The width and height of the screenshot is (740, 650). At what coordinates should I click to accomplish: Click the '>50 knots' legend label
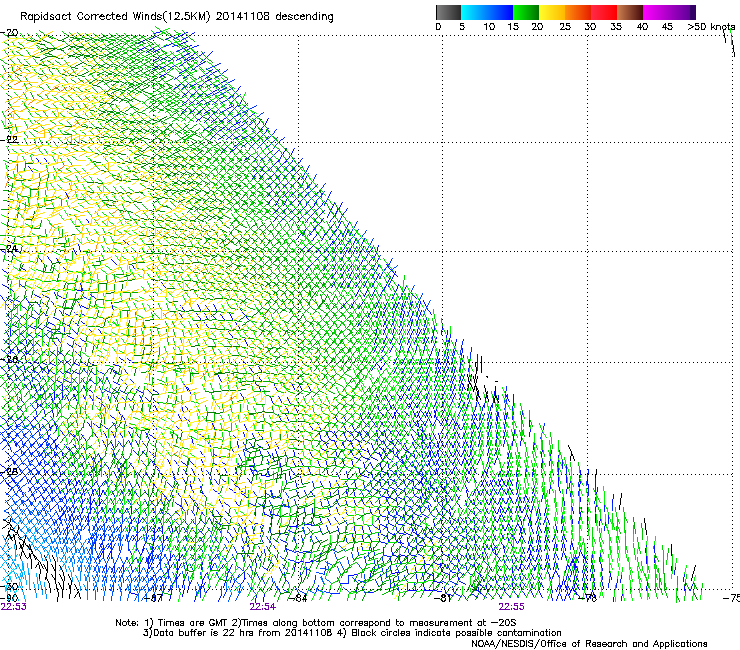coord(711,27)
